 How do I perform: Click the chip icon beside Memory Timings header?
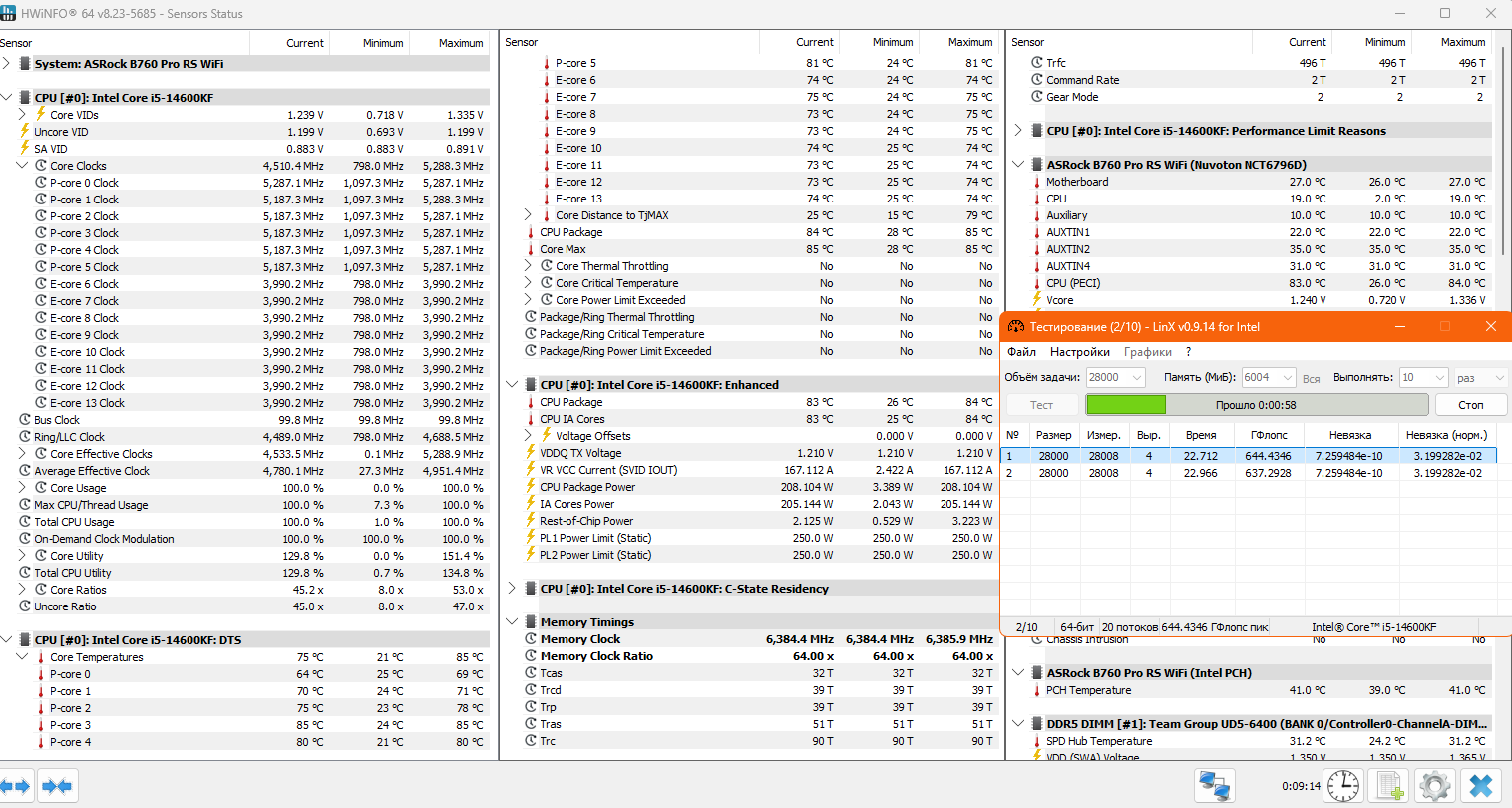[x=531, y=622]
